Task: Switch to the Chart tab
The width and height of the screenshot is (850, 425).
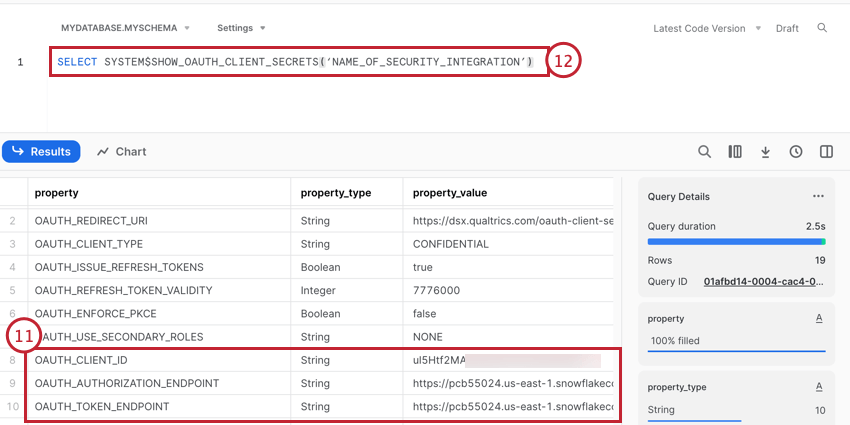Action: coord(122,152)
